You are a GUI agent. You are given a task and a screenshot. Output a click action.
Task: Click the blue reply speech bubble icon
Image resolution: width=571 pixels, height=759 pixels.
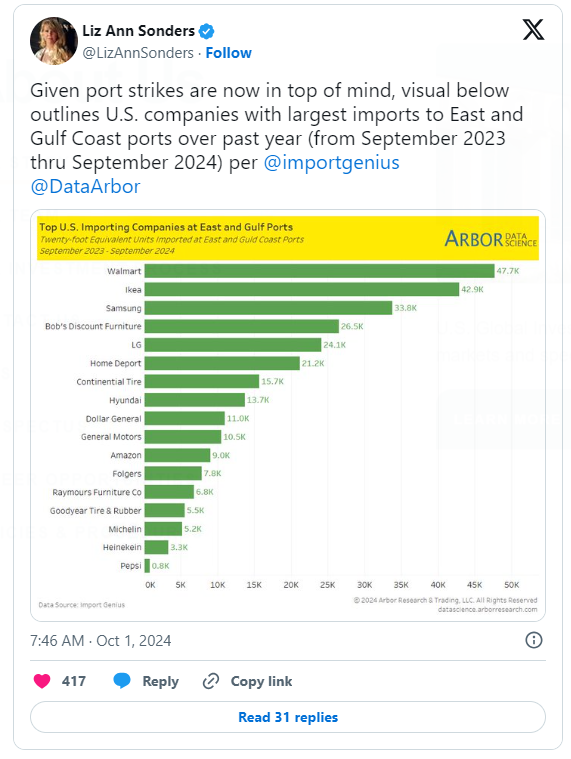(x=122, y=681)
